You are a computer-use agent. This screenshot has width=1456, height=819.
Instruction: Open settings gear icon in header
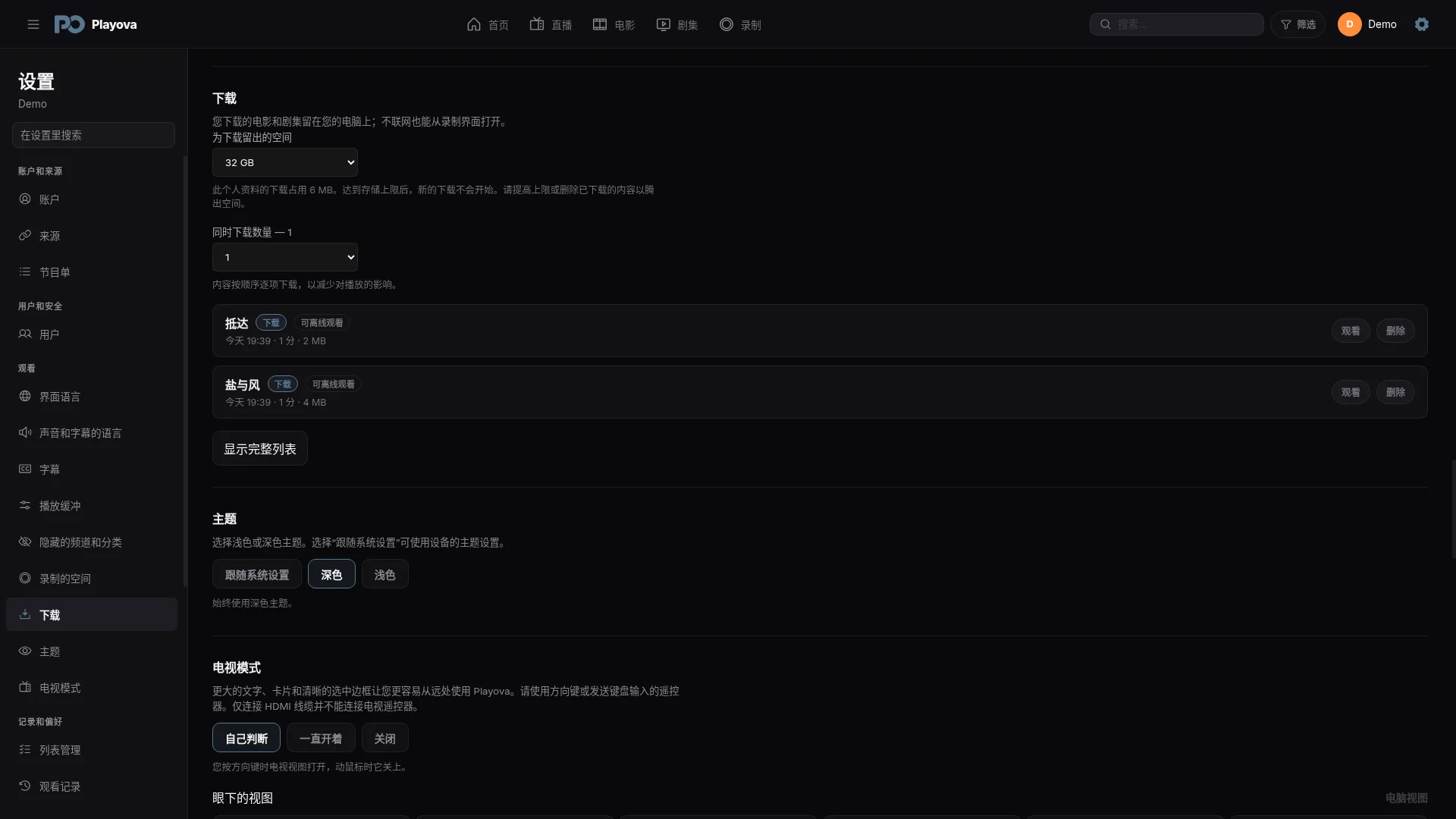click(1422, 24)
